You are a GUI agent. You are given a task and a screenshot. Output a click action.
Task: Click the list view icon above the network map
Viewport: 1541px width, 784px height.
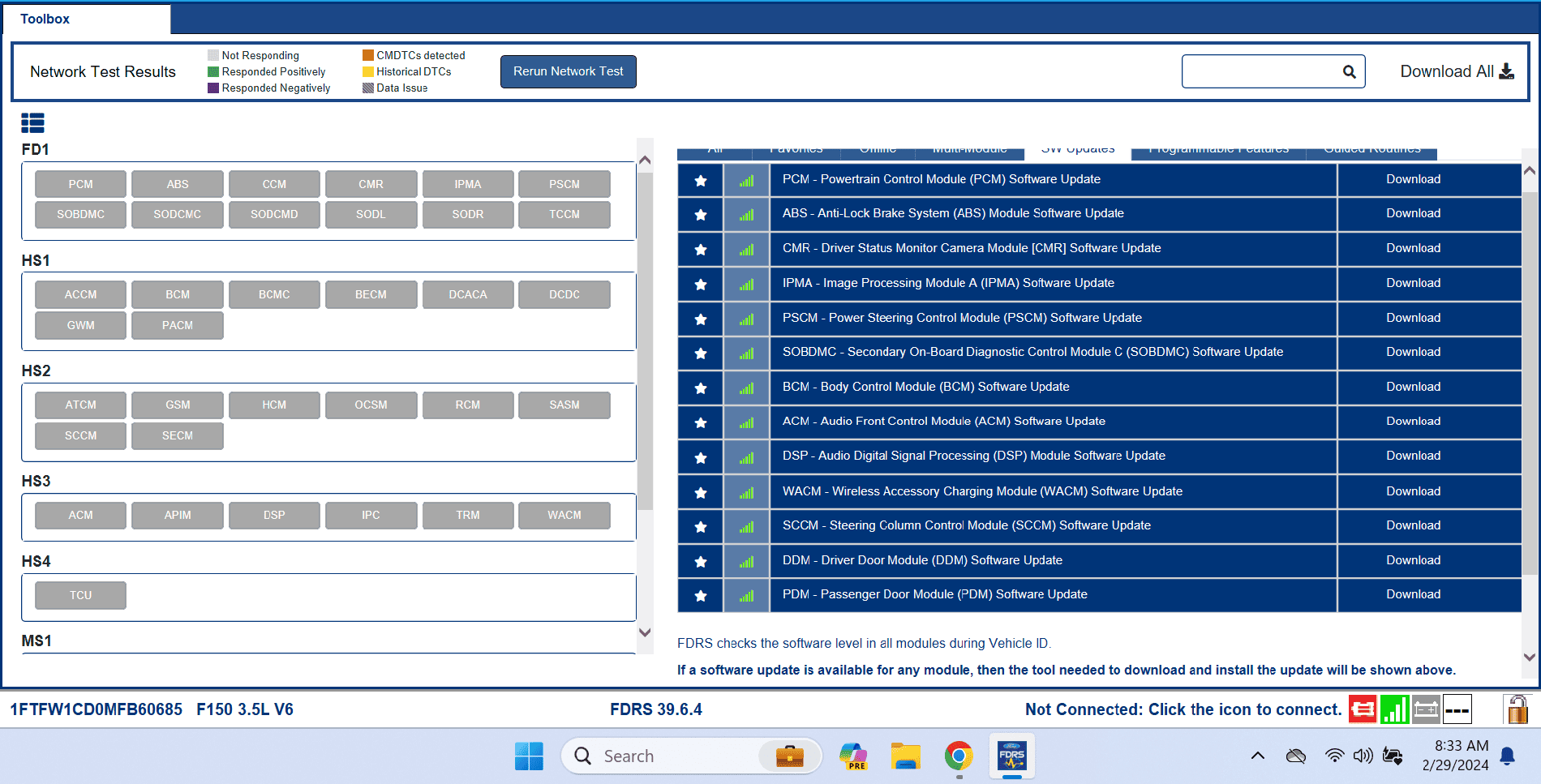click(33, 122)
